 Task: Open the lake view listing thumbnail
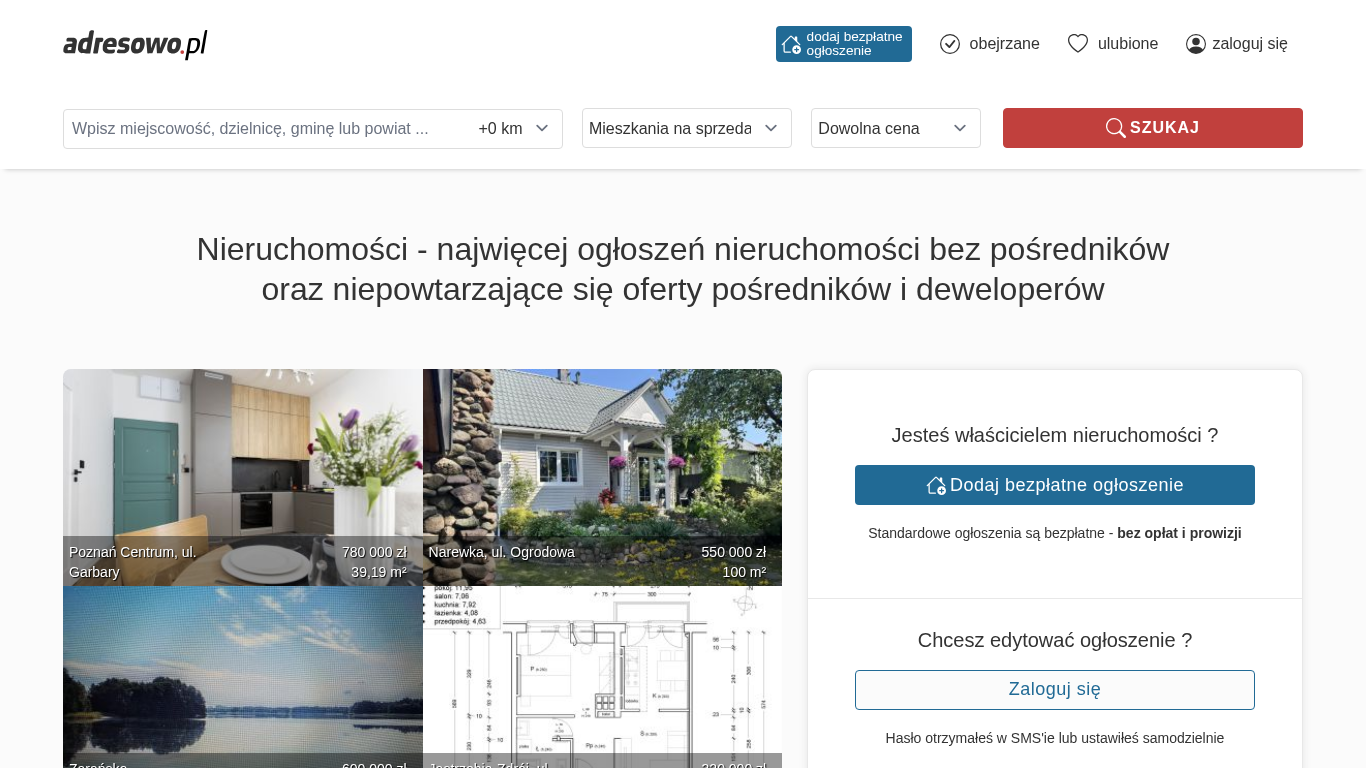[x=242, y=670]
